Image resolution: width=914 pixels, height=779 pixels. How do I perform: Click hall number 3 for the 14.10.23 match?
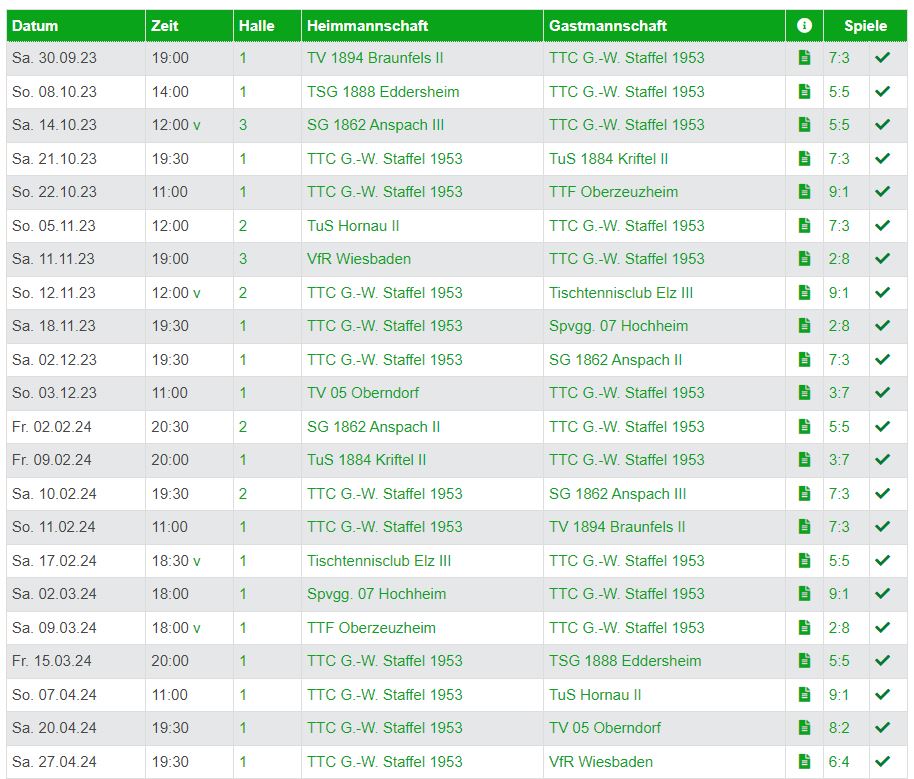point(243,125)
